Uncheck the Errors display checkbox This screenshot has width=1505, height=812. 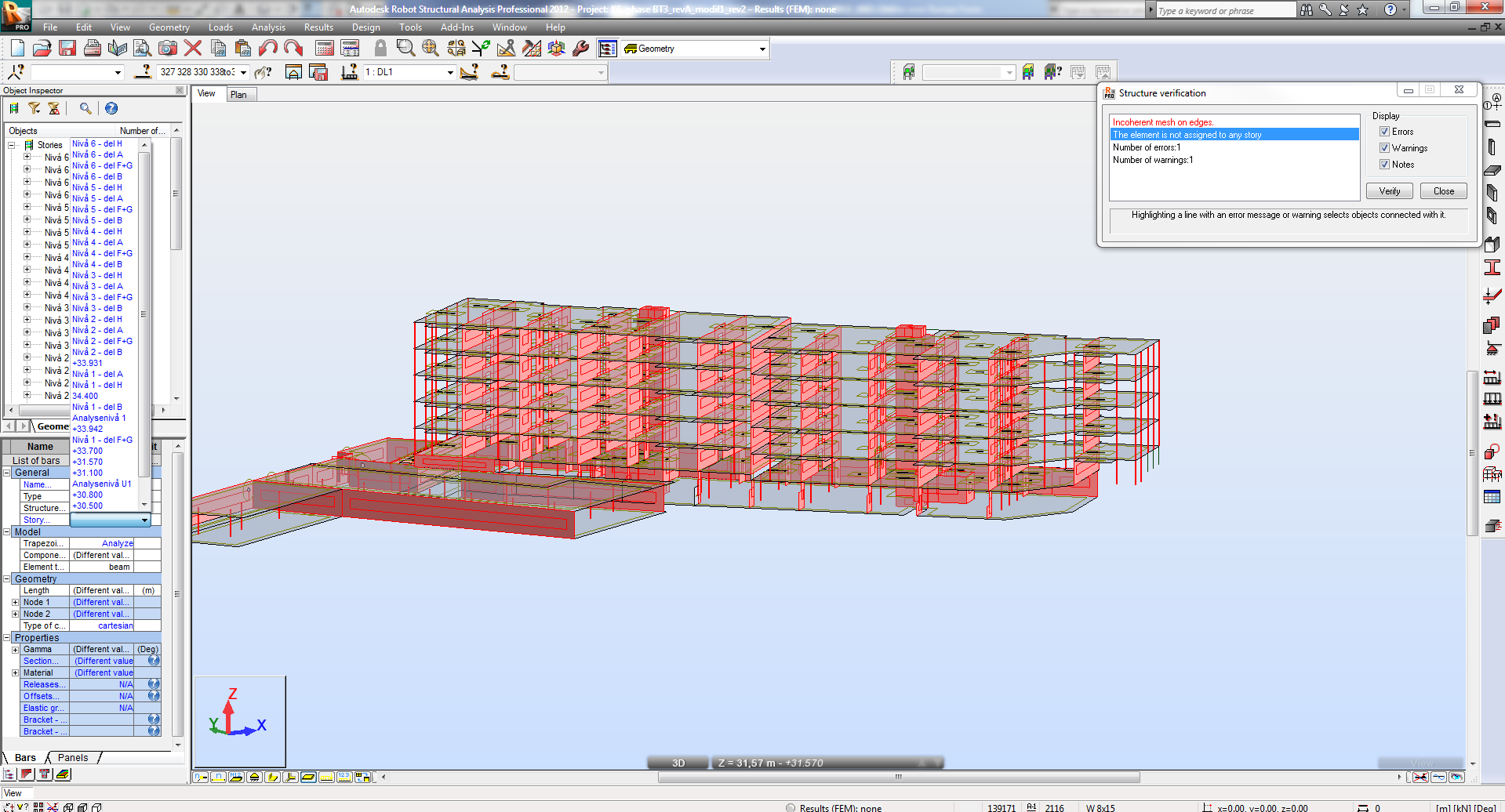1384,132
